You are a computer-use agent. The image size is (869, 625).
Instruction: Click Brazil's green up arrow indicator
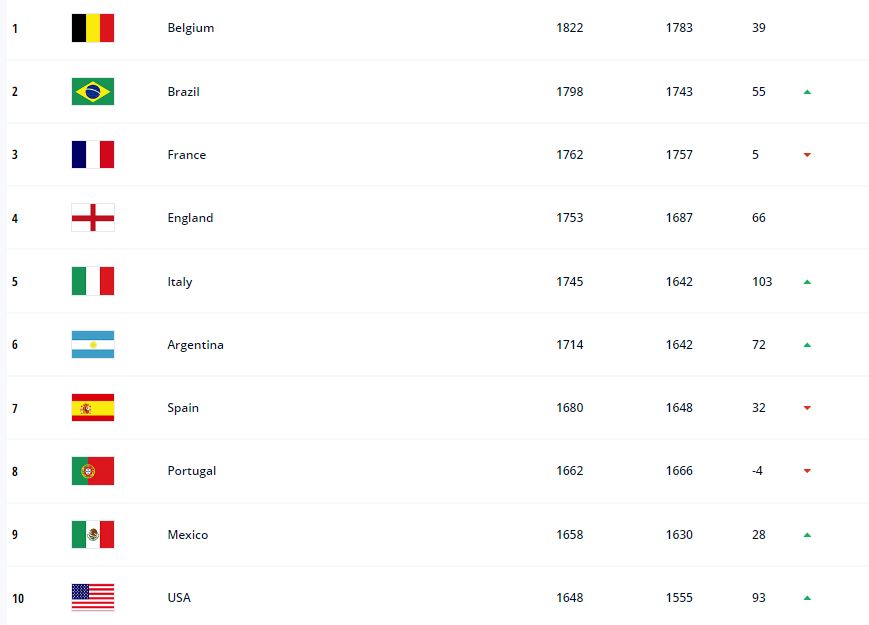807,92
